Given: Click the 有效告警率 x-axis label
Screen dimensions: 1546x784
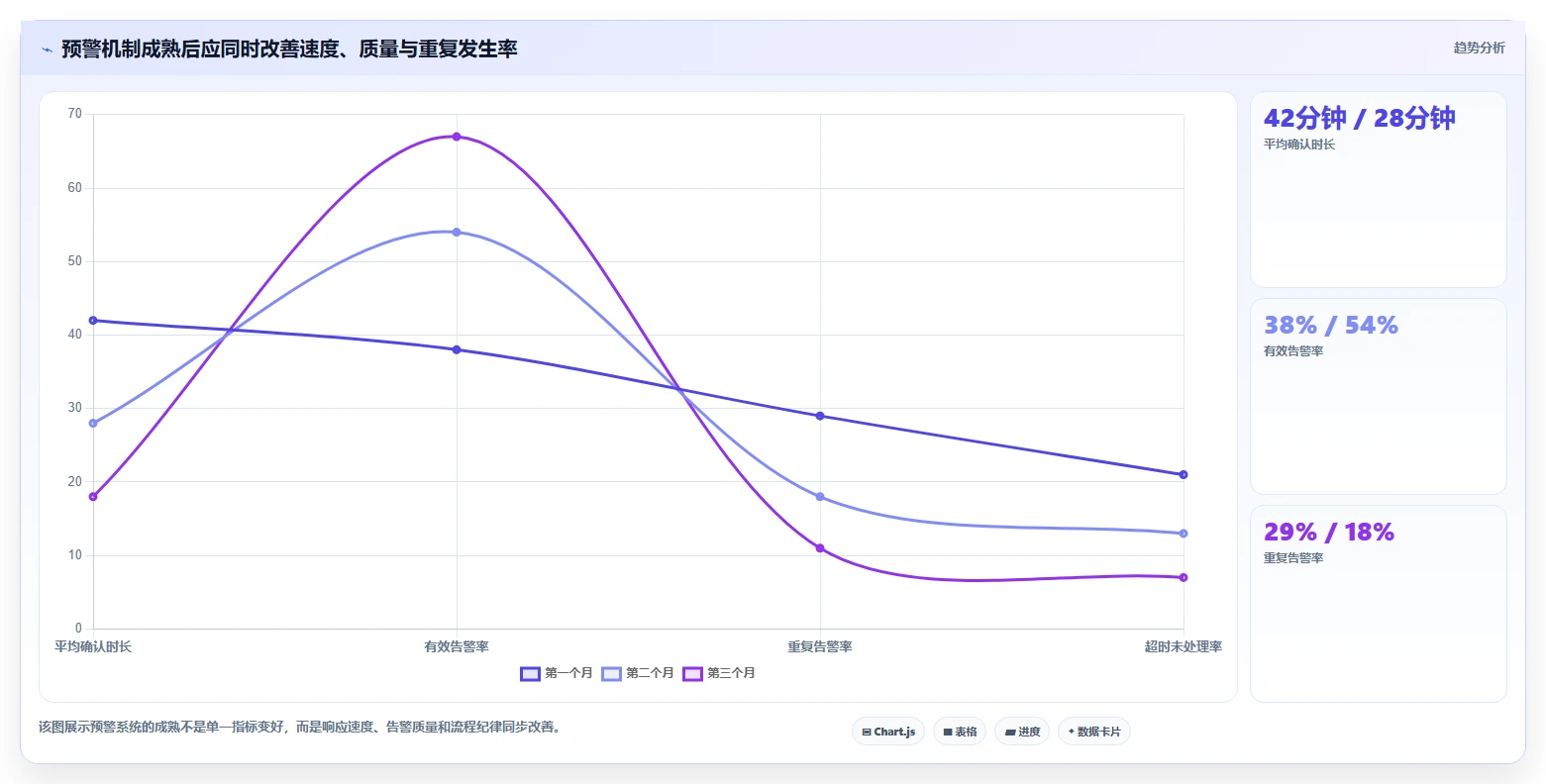Looking at the screenshot, I should point(457,646).
